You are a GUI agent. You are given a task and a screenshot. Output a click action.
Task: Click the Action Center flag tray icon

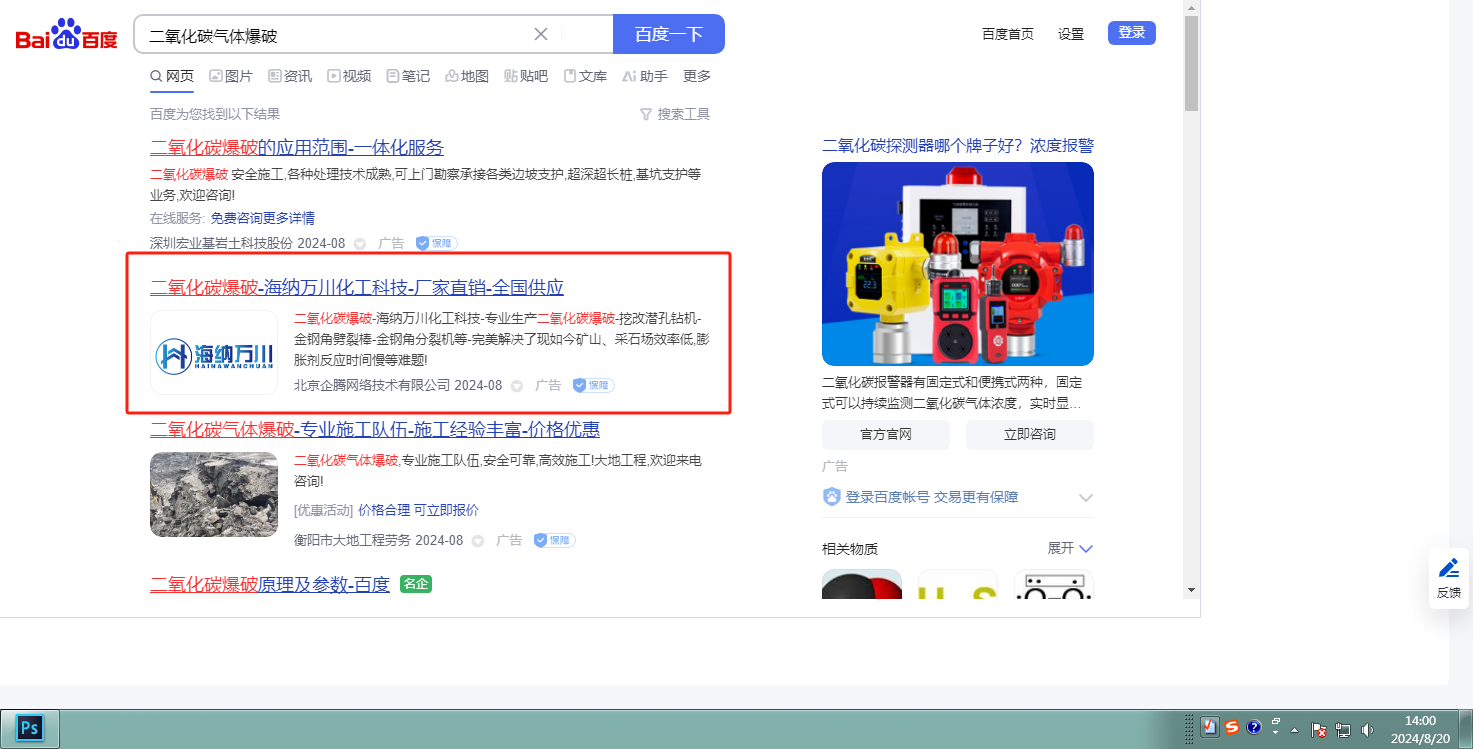click(1319, 730)
